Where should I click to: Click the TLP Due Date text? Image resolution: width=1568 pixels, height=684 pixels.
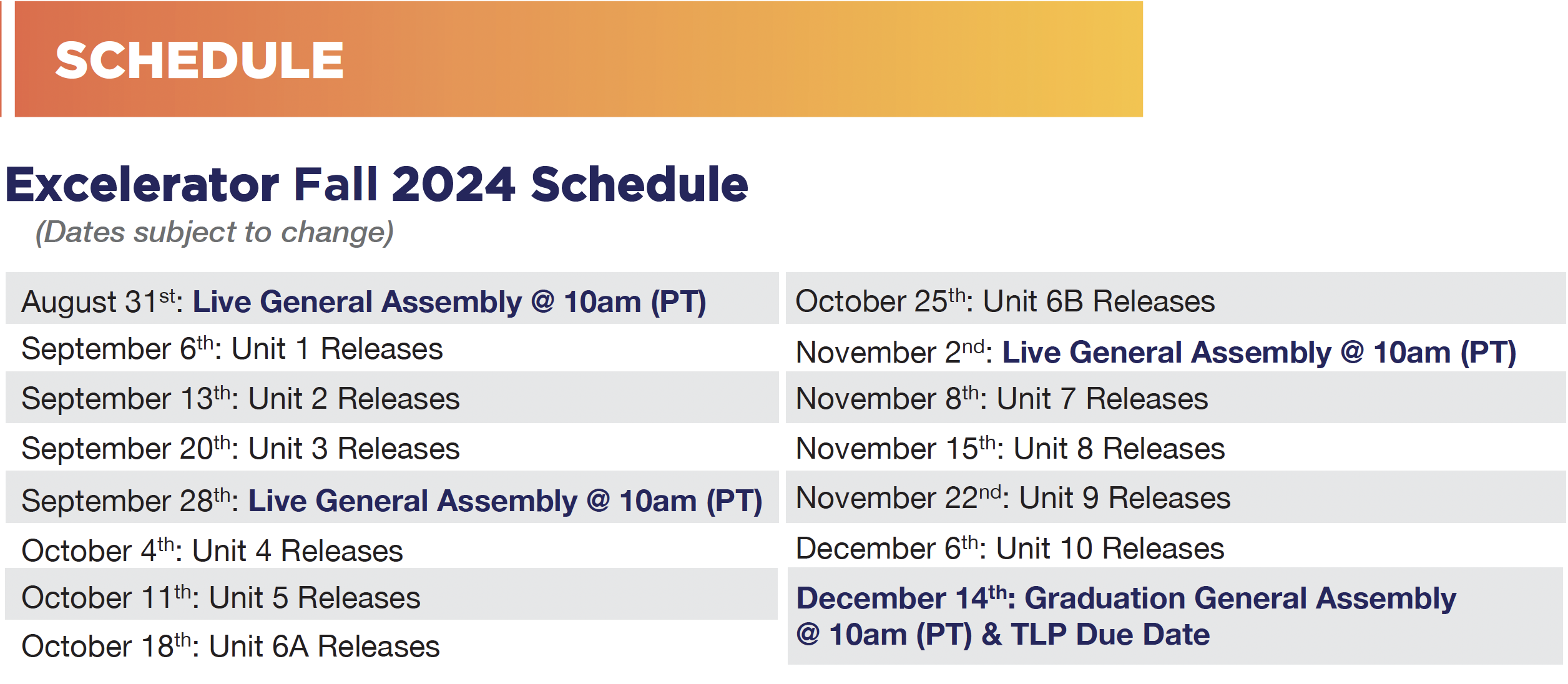(1110, 635)
